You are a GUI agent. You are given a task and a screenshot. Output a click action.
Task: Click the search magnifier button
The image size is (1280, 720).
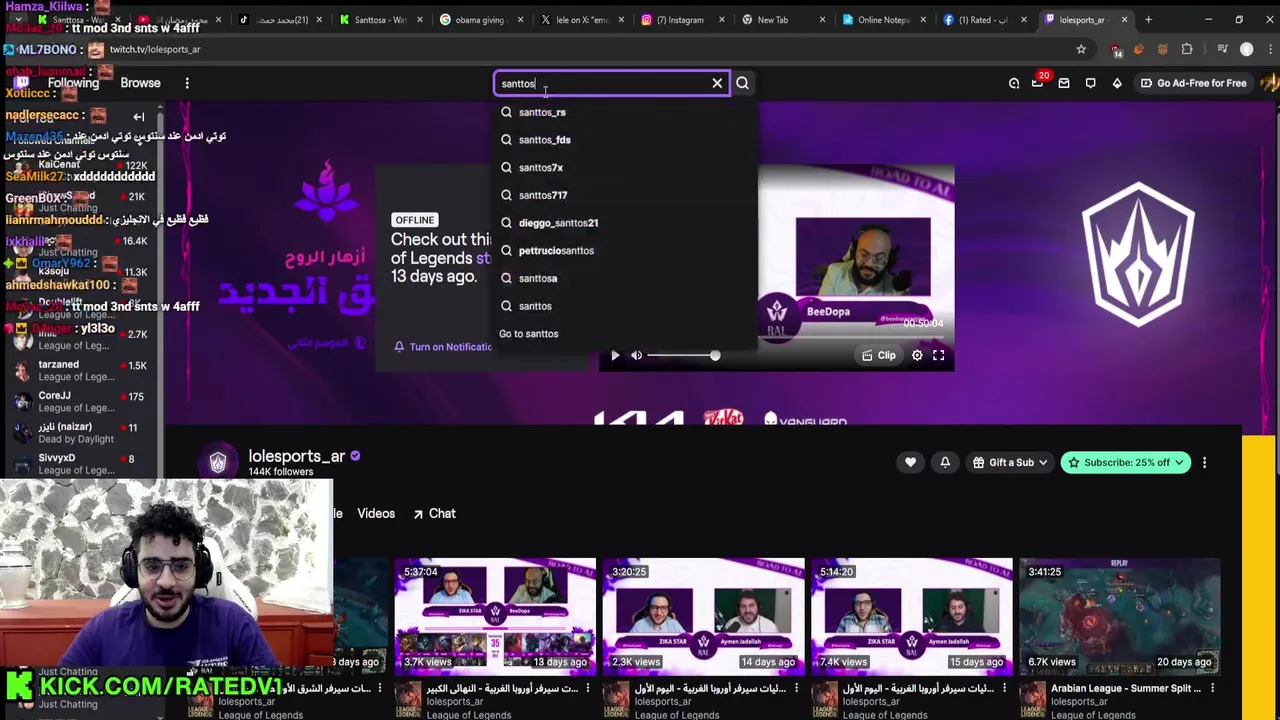click(x=742, y=83)
